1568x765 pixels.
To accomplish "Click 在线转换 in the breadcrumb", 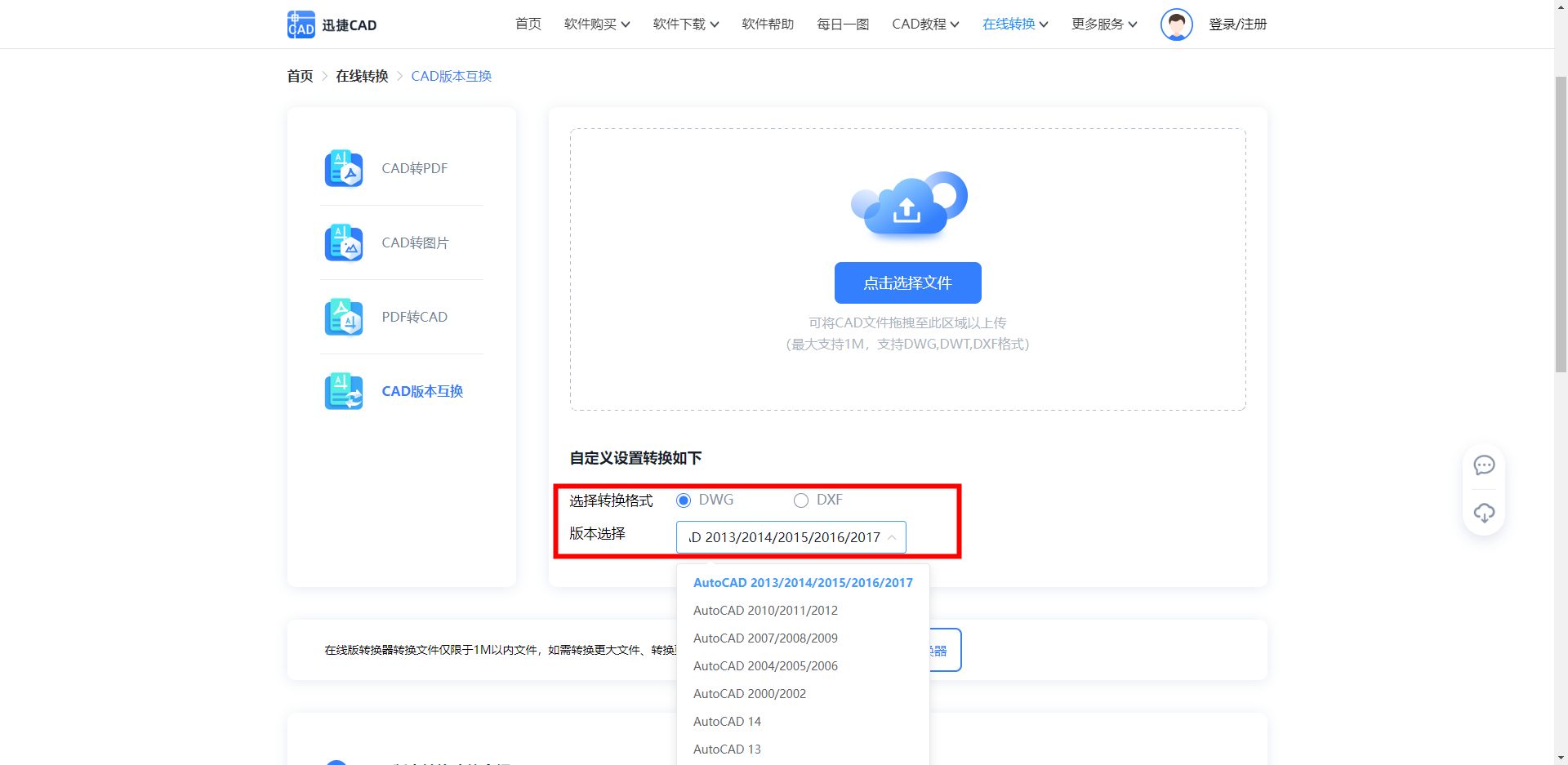I will 362,76.
